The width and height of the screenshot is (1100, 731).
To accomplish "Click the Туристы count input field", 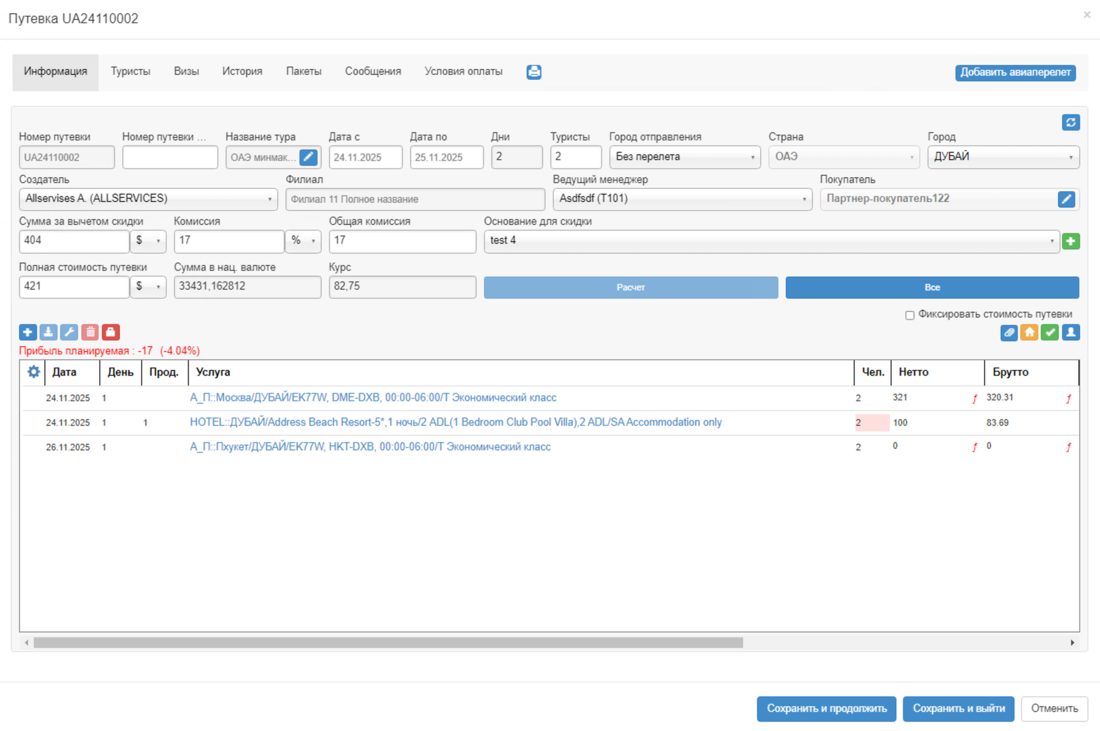I will coord(575,157).
